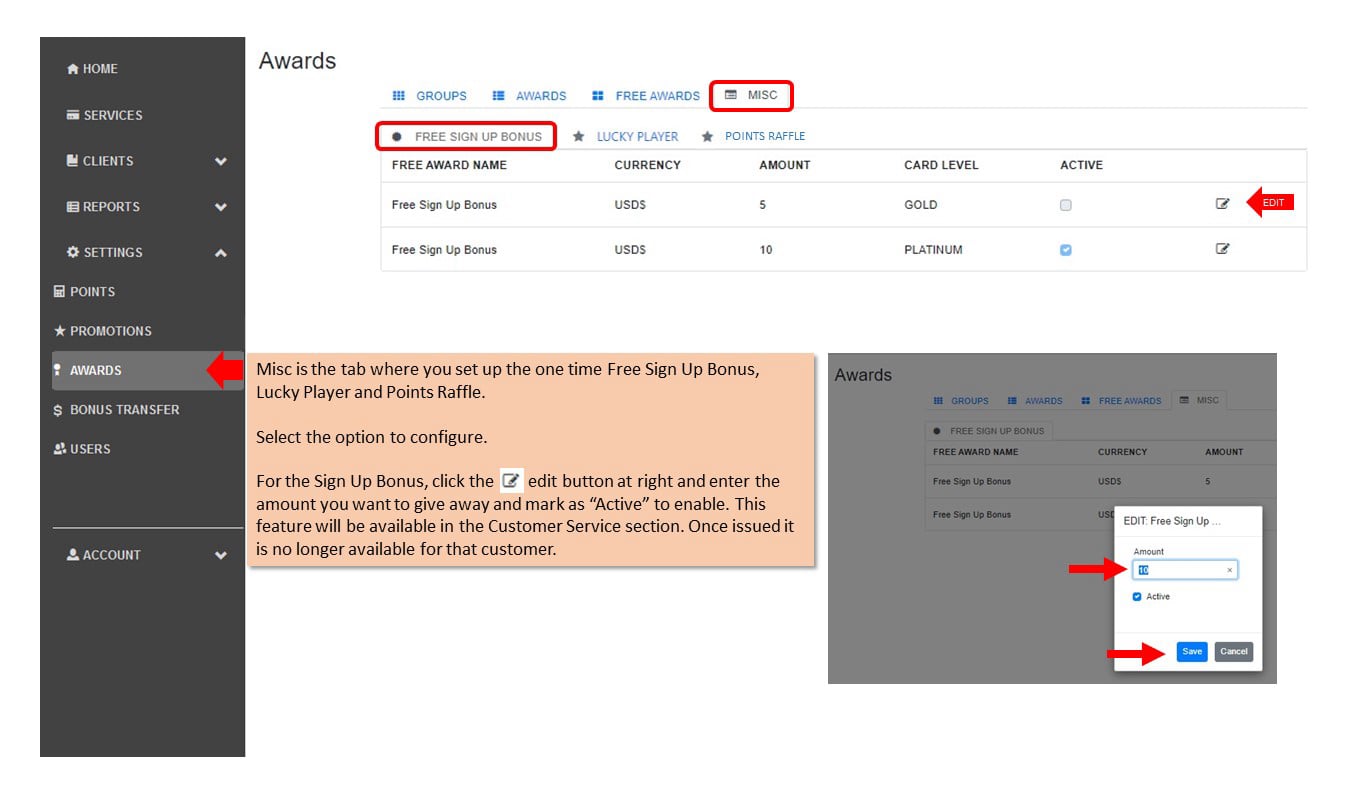Edit the PLATINUM Free Sign Up Bonus
1361x794 pixels.
pyautogui.click(x=1222, y=249)
